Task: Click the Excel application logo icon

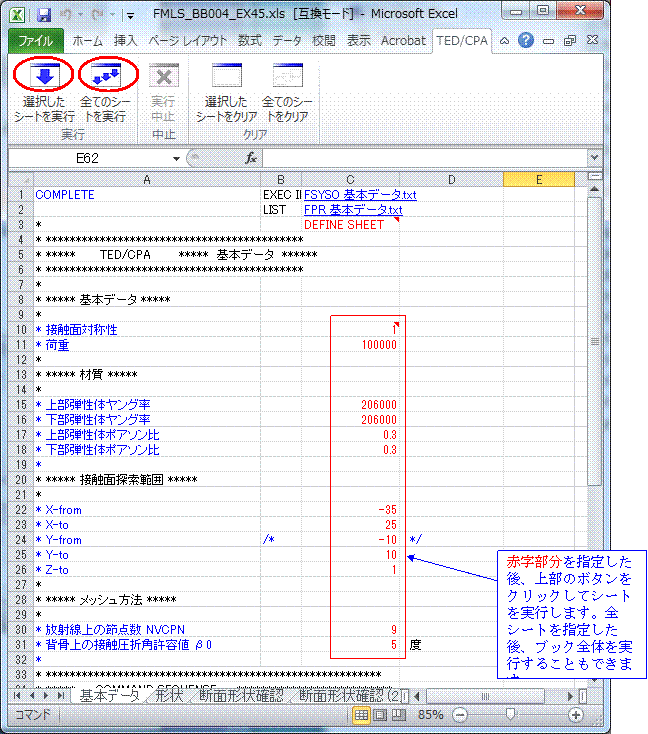Action: click(x=17, y=15)
